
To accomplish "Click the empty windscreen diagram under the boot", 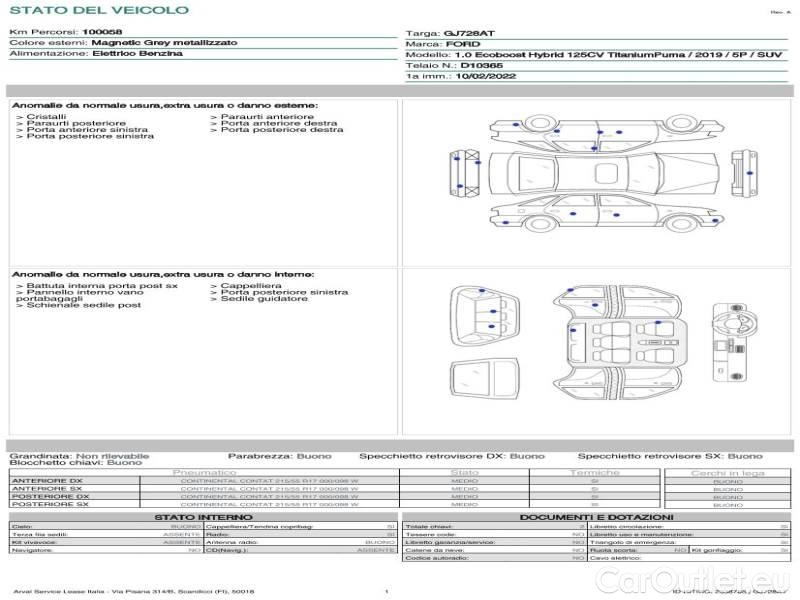I will [485, 381].
